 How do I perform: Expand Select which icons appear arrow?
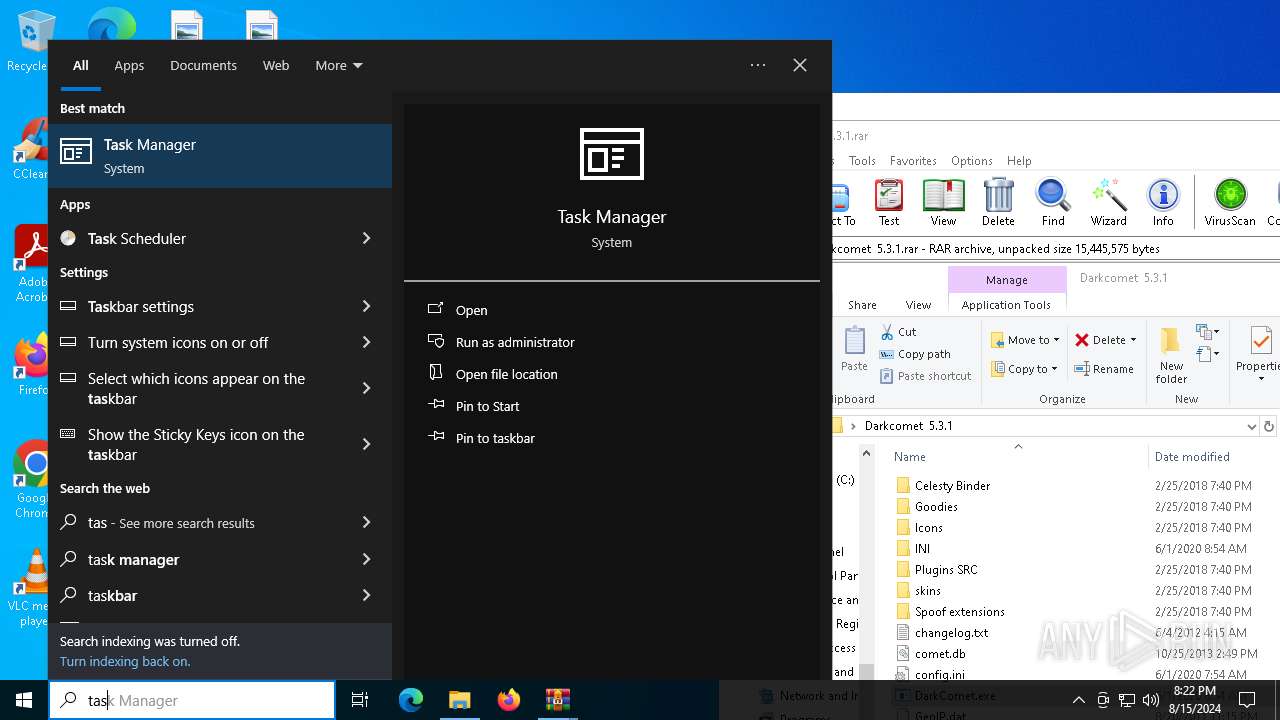pos(366,388)
